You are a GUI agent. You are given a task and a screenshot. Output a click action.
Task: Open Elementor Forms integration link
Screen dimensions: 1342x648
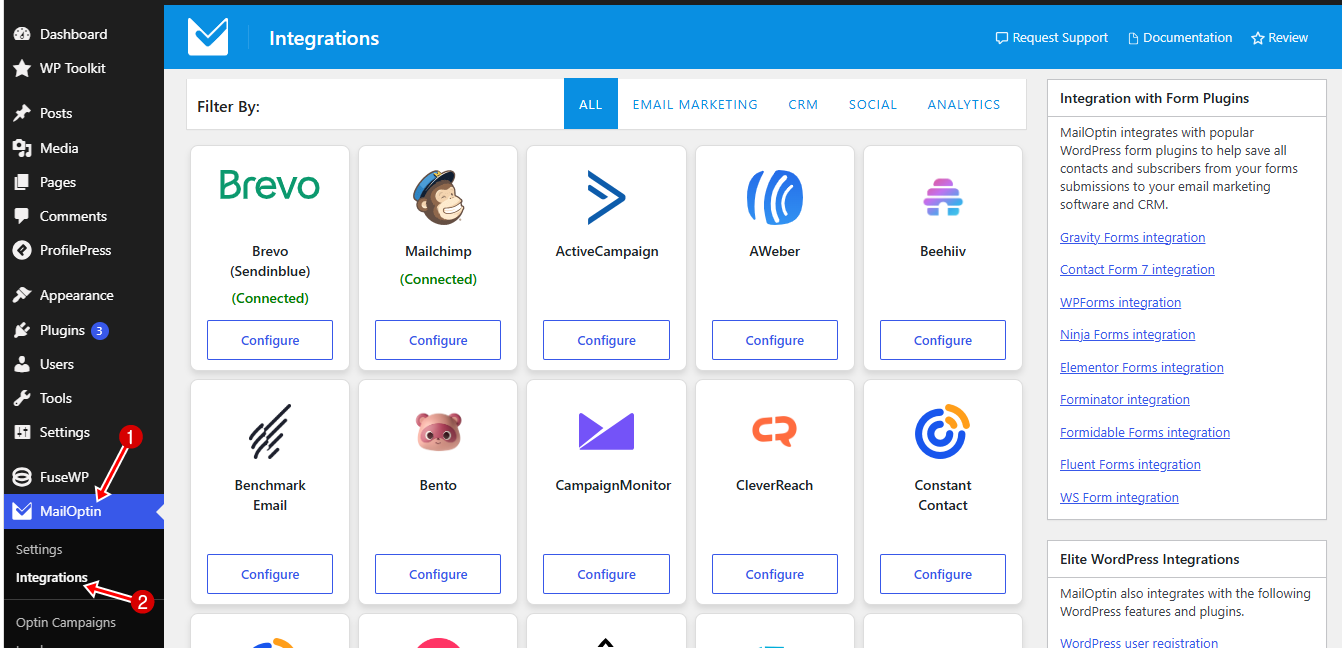(1141, 367)
